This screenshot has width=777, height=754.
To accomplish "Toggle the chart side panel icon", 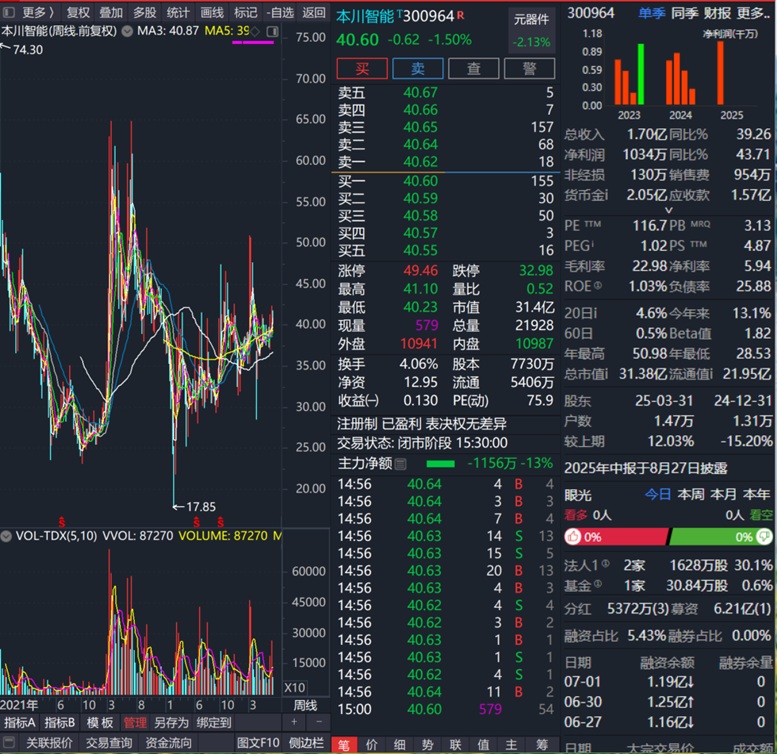I will coord(272,31).
